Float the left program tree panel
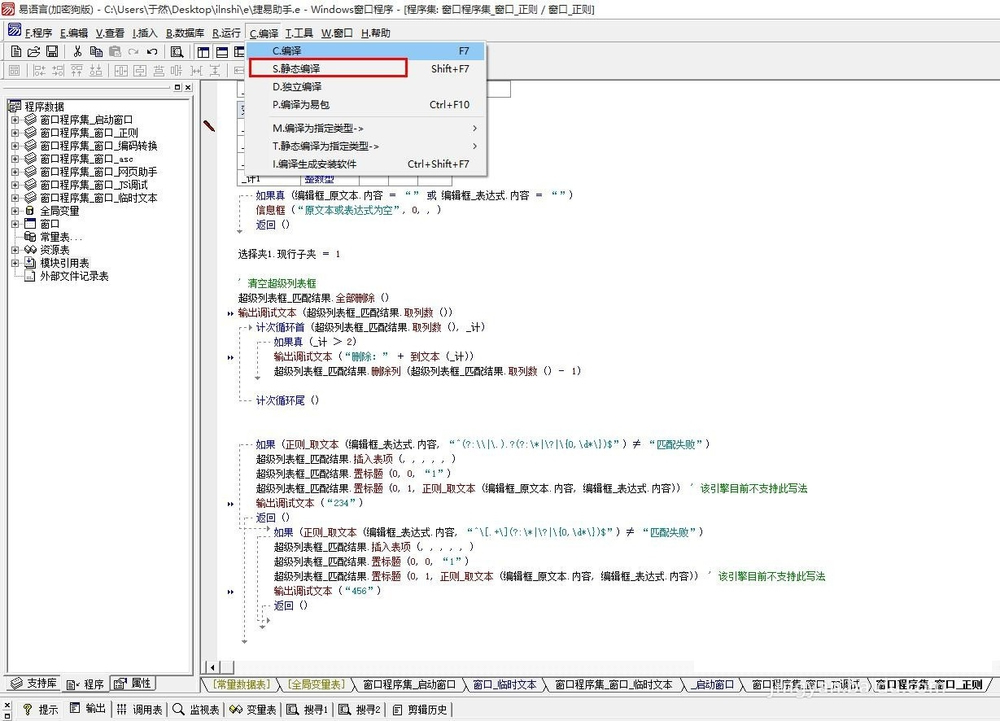The image size is (1000, 721). coord(176,88)
